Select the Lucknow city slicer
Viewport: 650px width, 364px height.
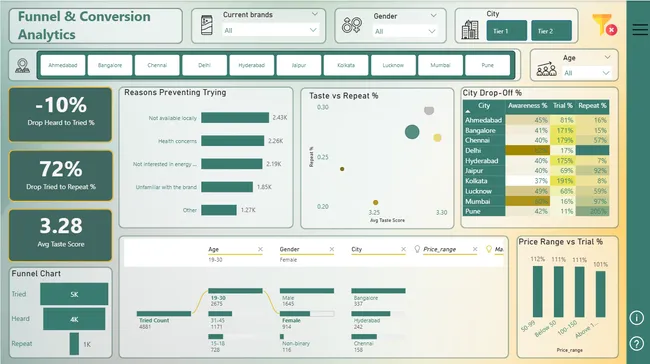tap(393, 65)
